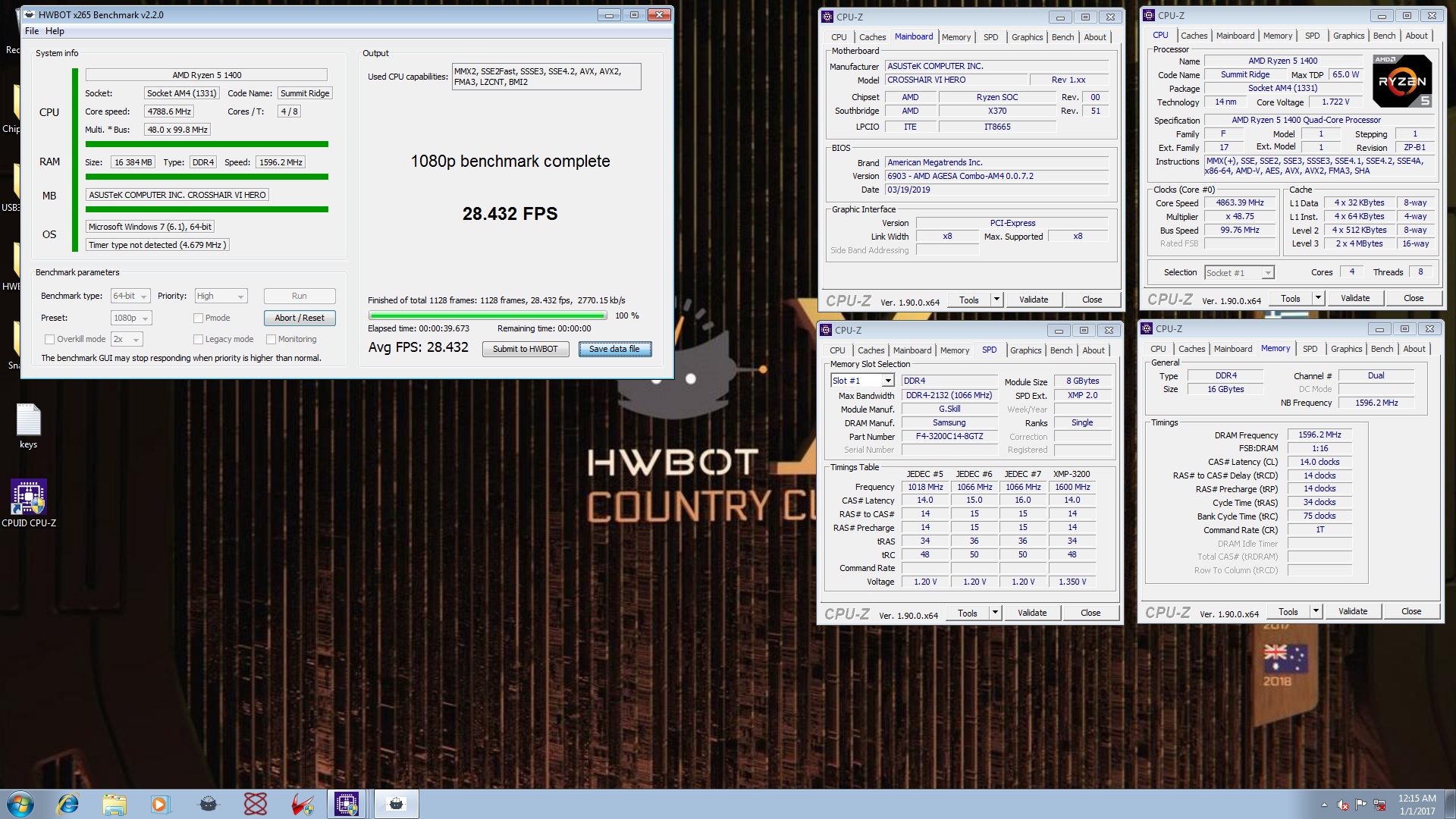Open Action Center flag tray icon
This screenshot has height=819, width=1456.
pyautogui.click(x=1361, y=805)
